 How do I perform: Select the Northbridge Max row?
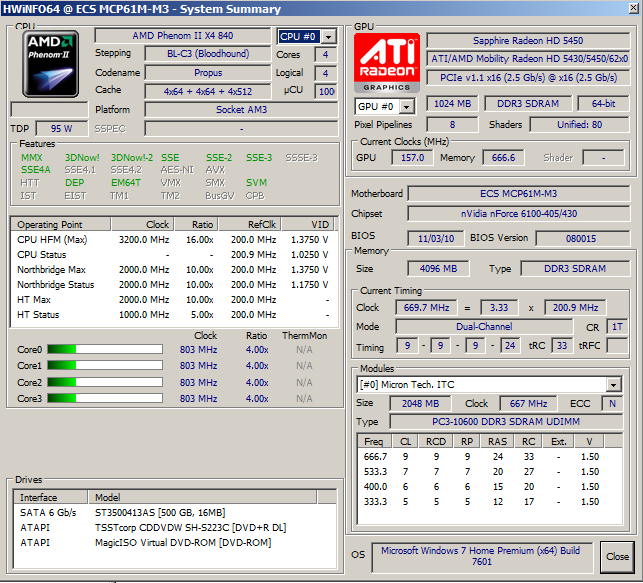coord(173,270)
